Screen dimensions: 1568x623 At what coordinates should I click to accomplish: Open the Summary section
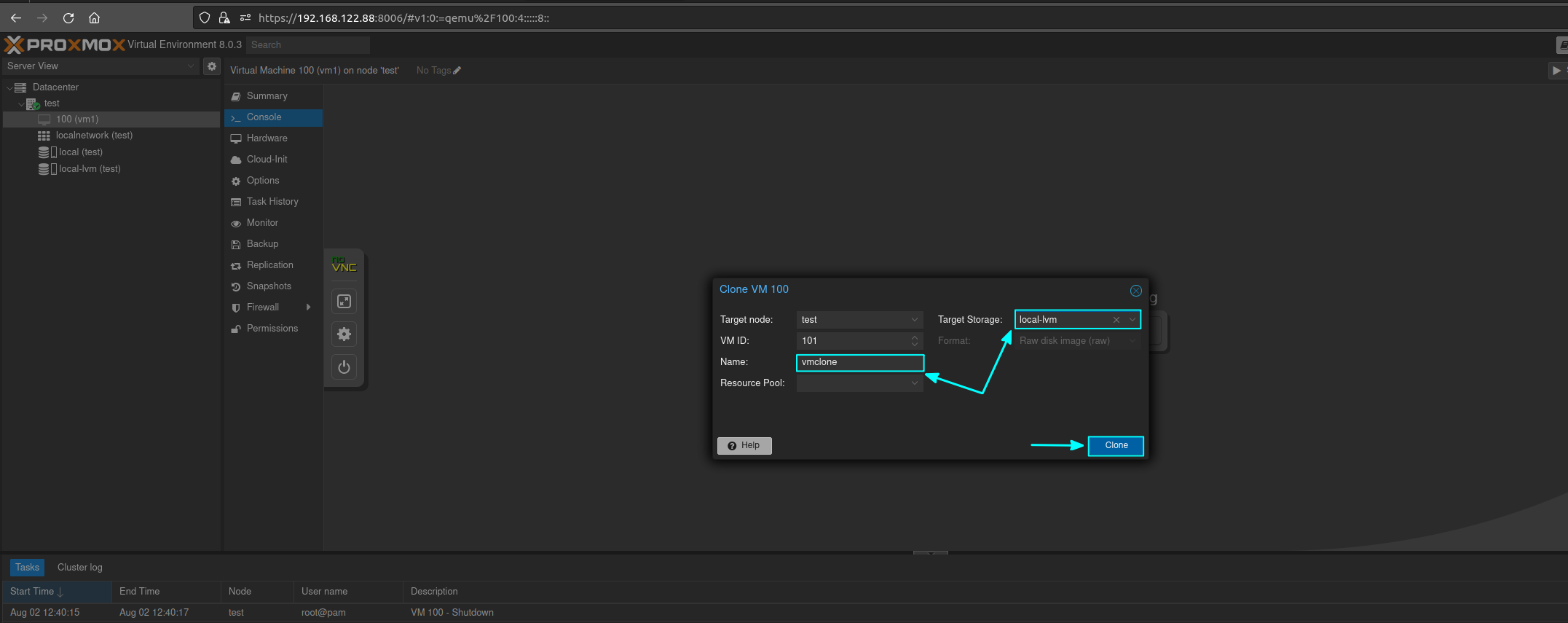(273, 96)
